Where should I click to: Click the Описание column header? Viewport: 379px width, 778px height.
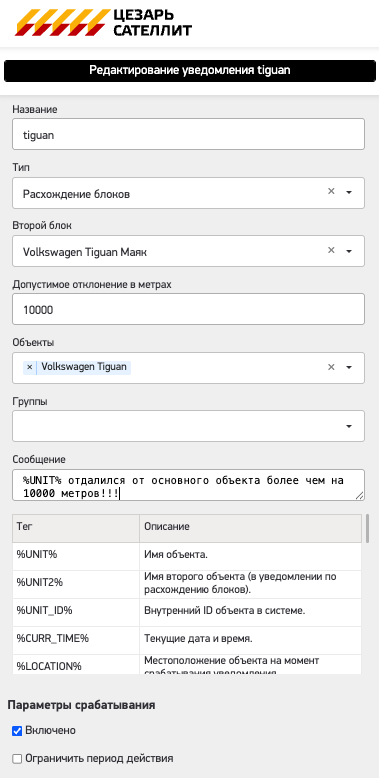click(251, 528)
